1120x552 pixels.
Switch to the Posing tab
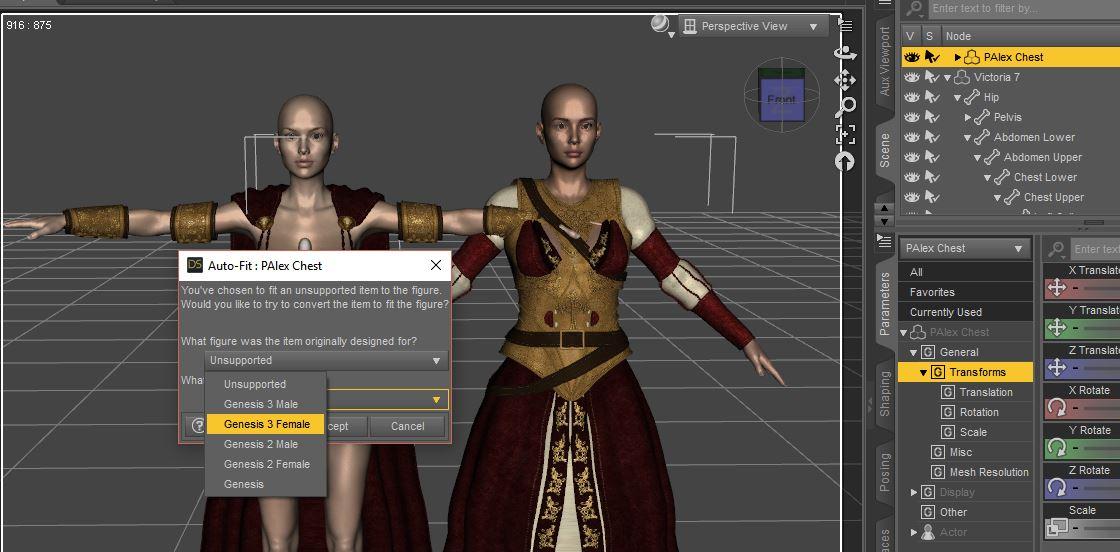tap(885, 472)
